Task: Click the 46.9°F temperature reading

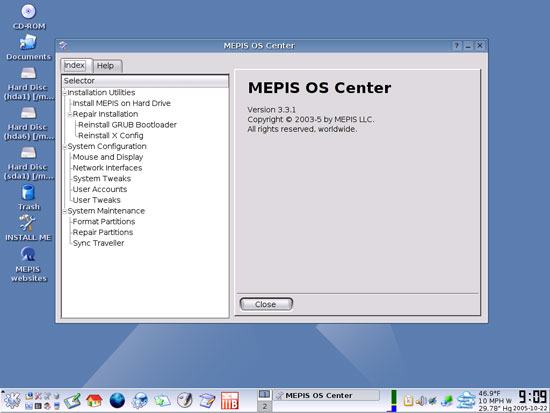Action: tap(489, 393)
